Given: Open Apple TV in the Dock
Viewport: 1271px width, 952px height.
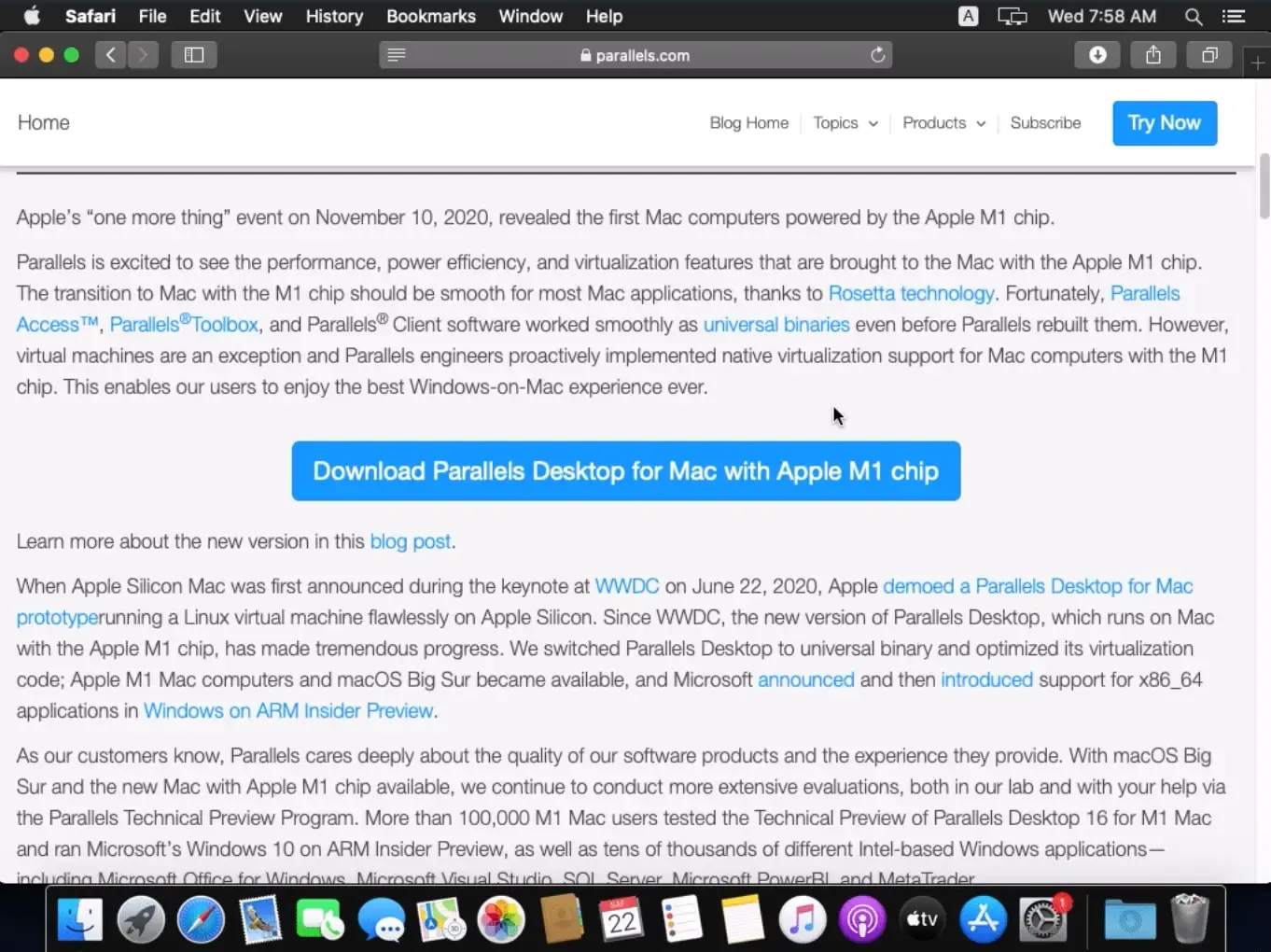Looking at the screenshot, I should click(923, 919).
